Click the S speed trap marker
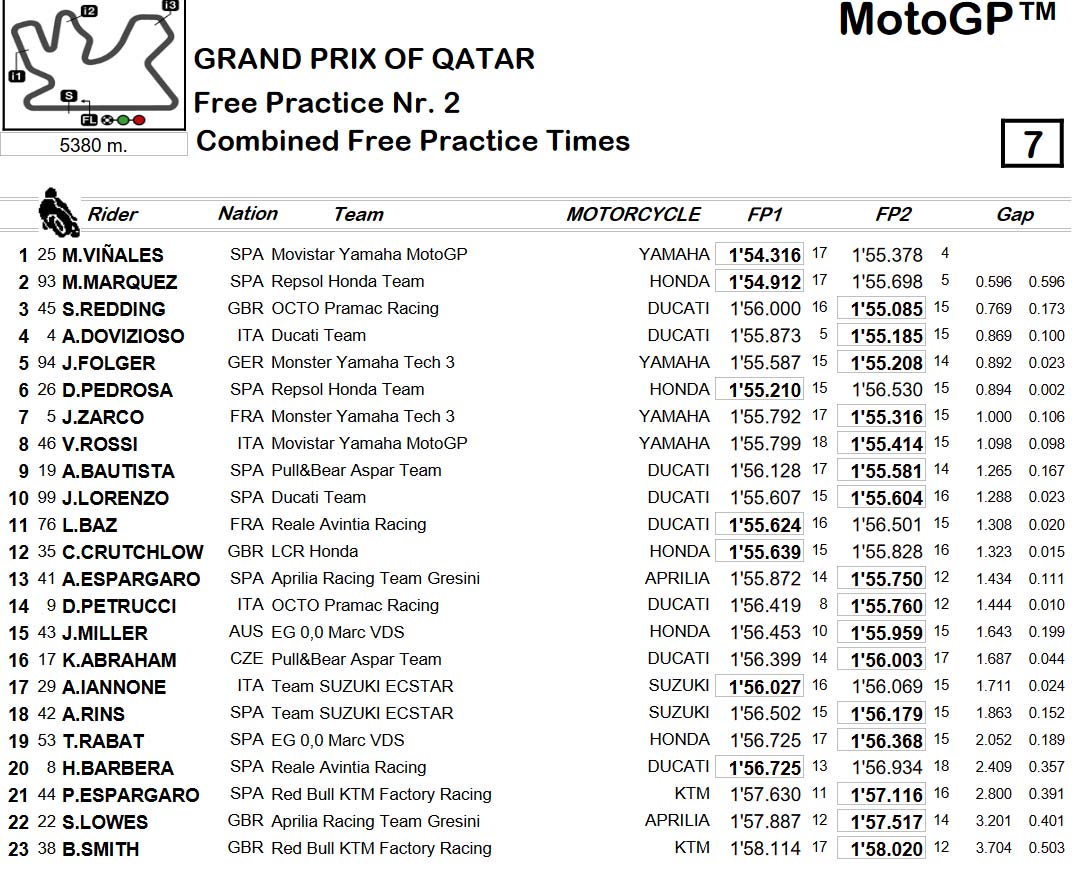This screenshot has width=1082, height=886. click(68, 95)
